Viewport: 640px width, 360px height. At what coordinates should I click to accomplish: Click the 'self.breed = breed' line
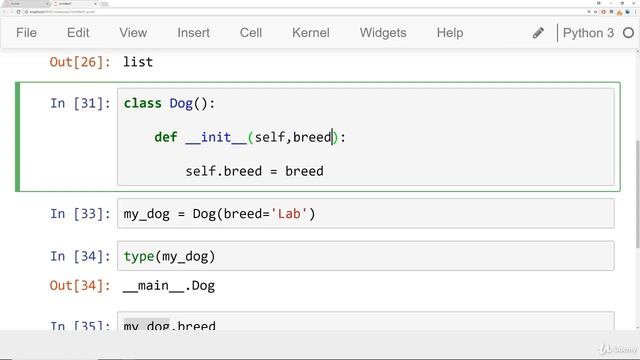point(254,171)
